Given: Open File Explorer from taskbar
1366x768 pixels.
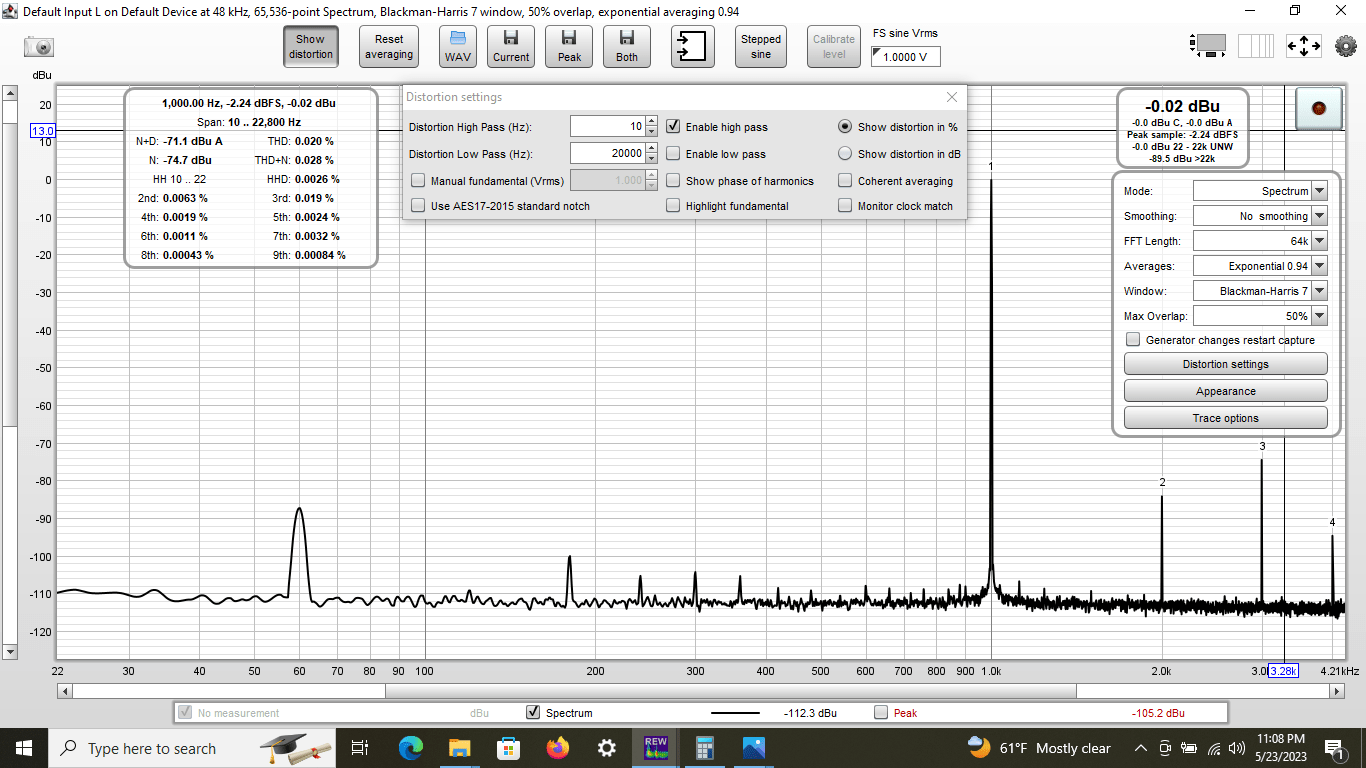Looking at the screenshot, I should (459, 748).
